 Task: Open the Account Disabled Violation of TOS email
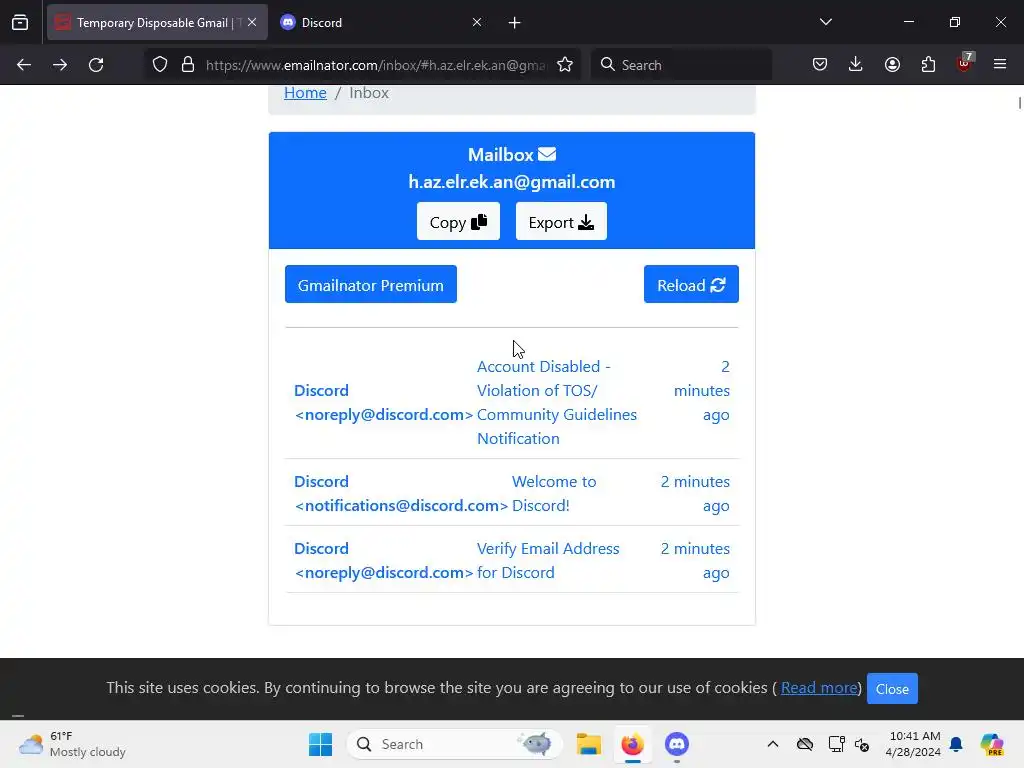[512, 402]
